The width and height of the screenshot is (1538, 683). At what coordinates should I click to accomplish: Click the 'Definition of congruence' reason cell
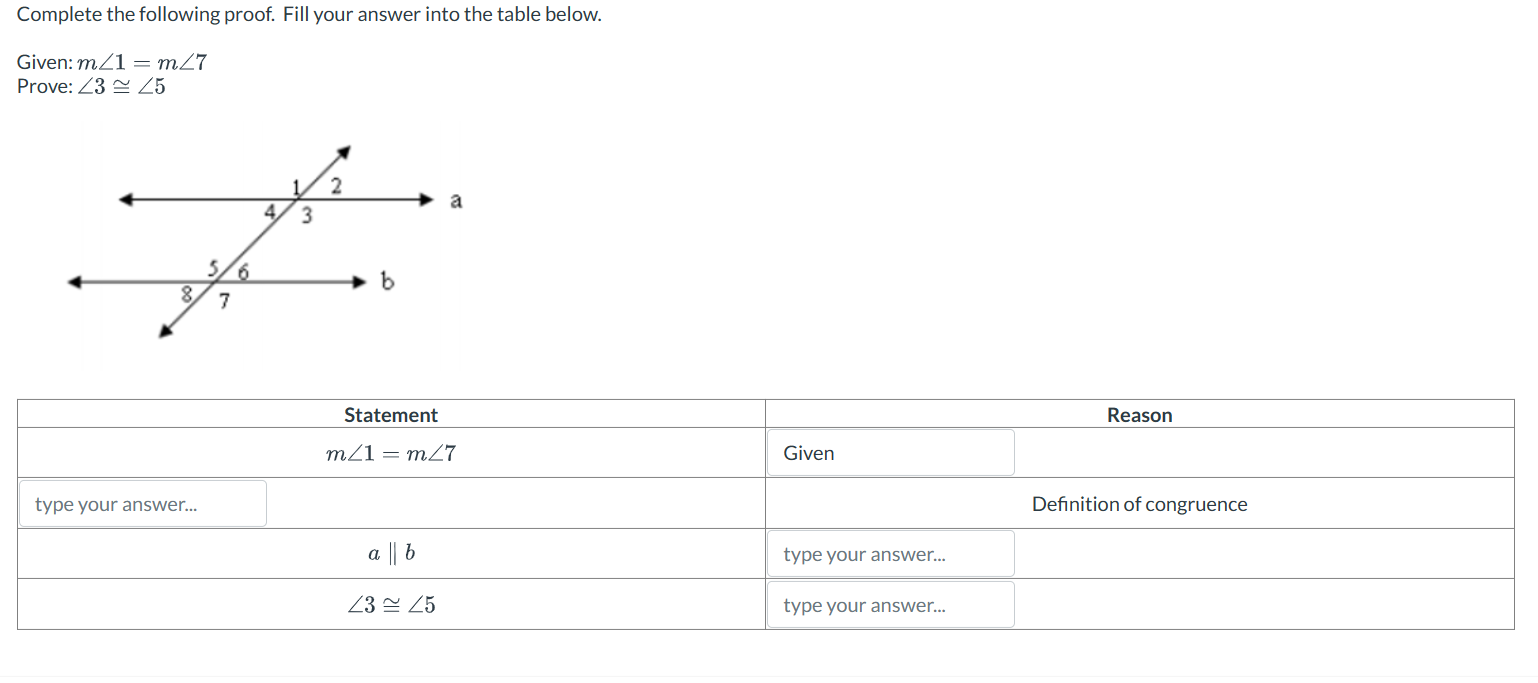point(1139,503)
